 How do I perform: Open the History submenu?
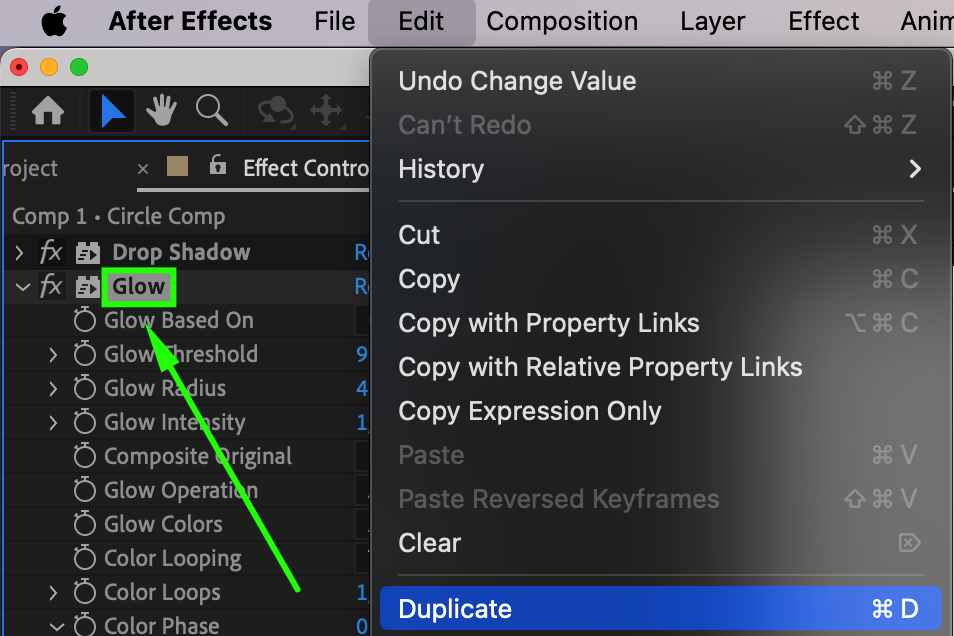click(x=441, y=169)
